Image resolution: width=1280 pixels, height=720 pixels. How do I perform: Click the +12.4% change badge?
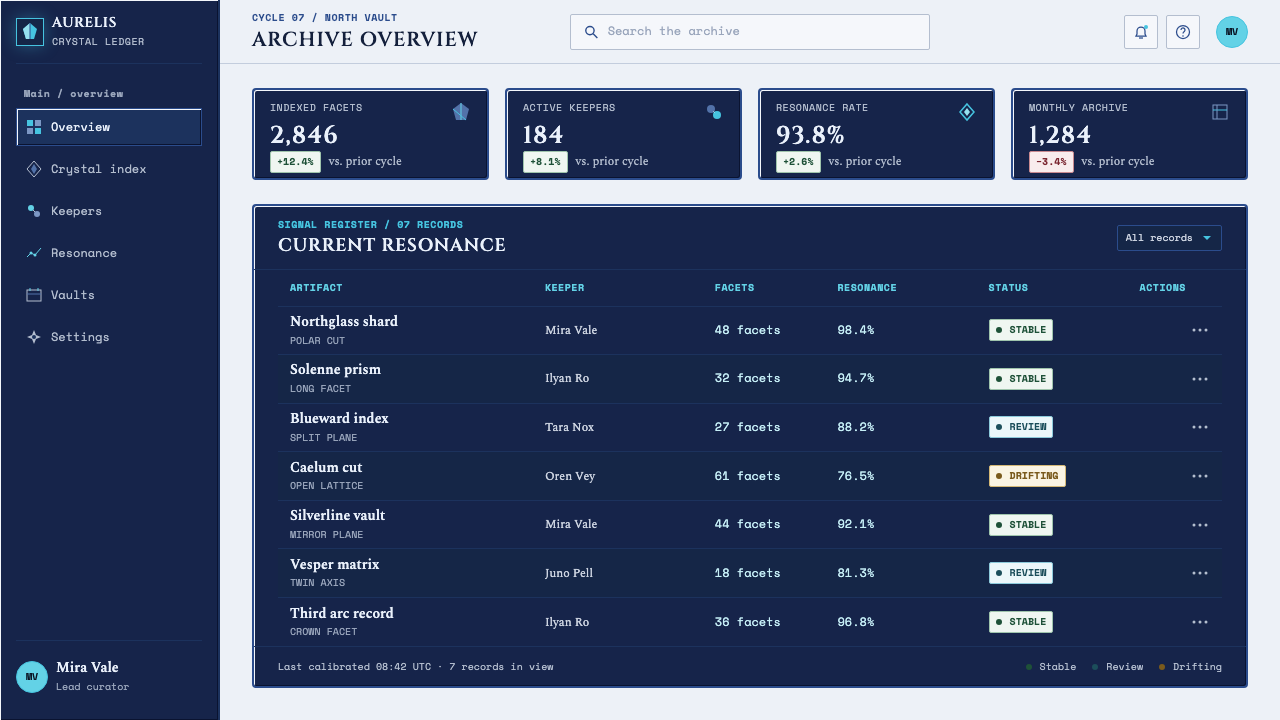295,161
